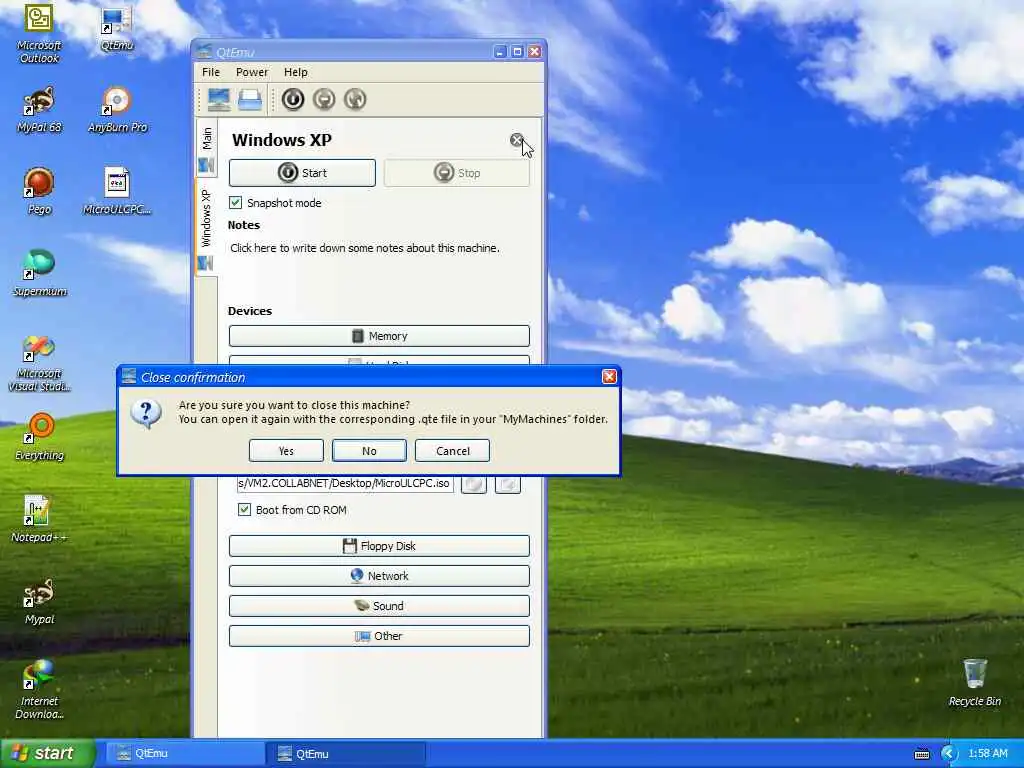Toggle Boot from CD ROM checkbox
The width and height of the screenshot is (1024, 768).
coord(244,510)
